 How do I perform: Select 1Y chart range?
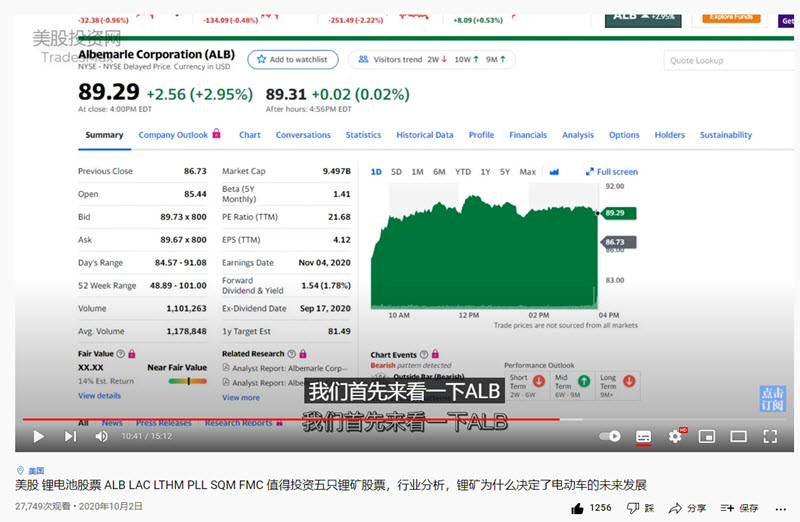click(485, 172)
